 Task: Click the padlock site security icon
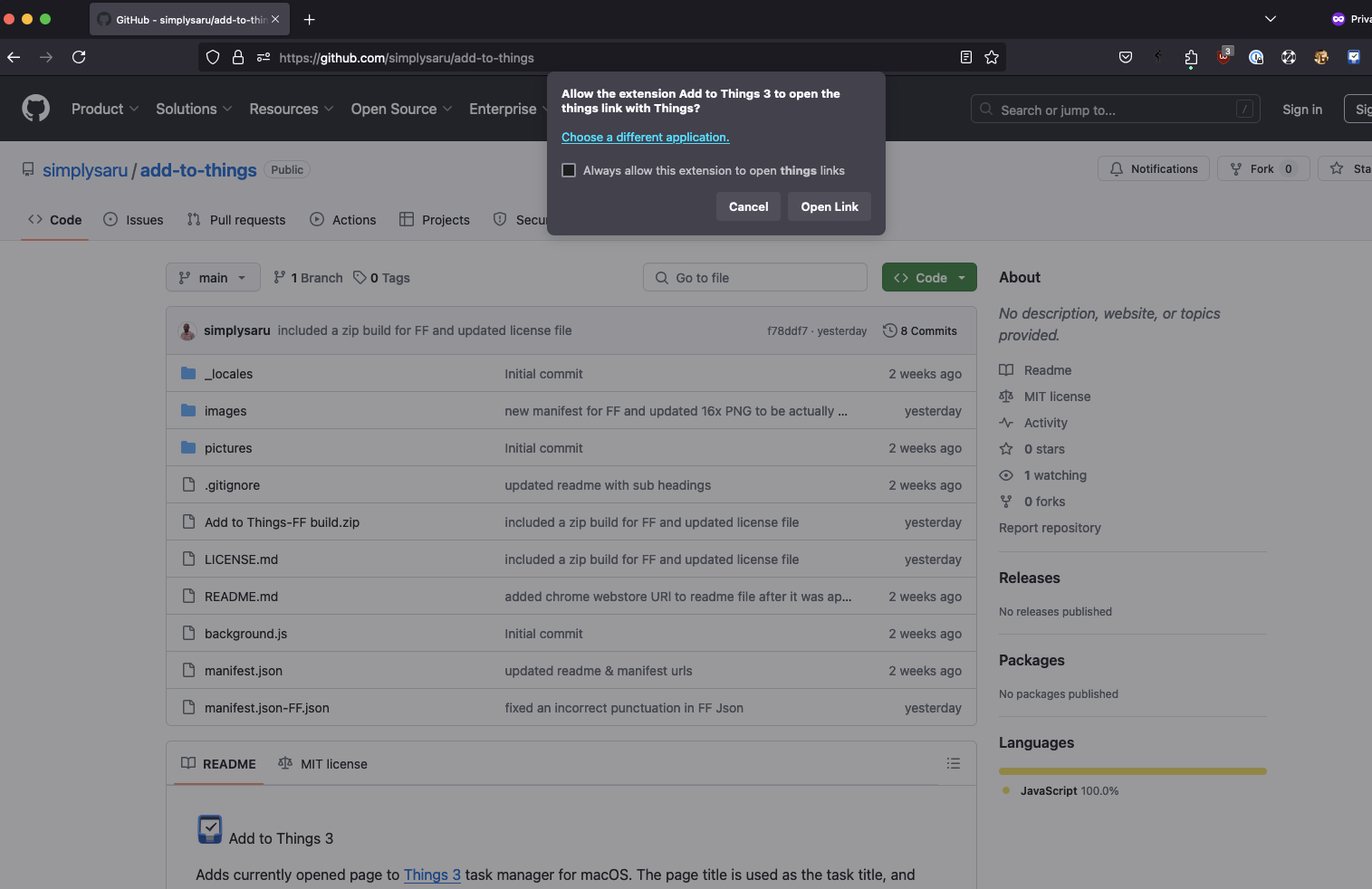238,57
